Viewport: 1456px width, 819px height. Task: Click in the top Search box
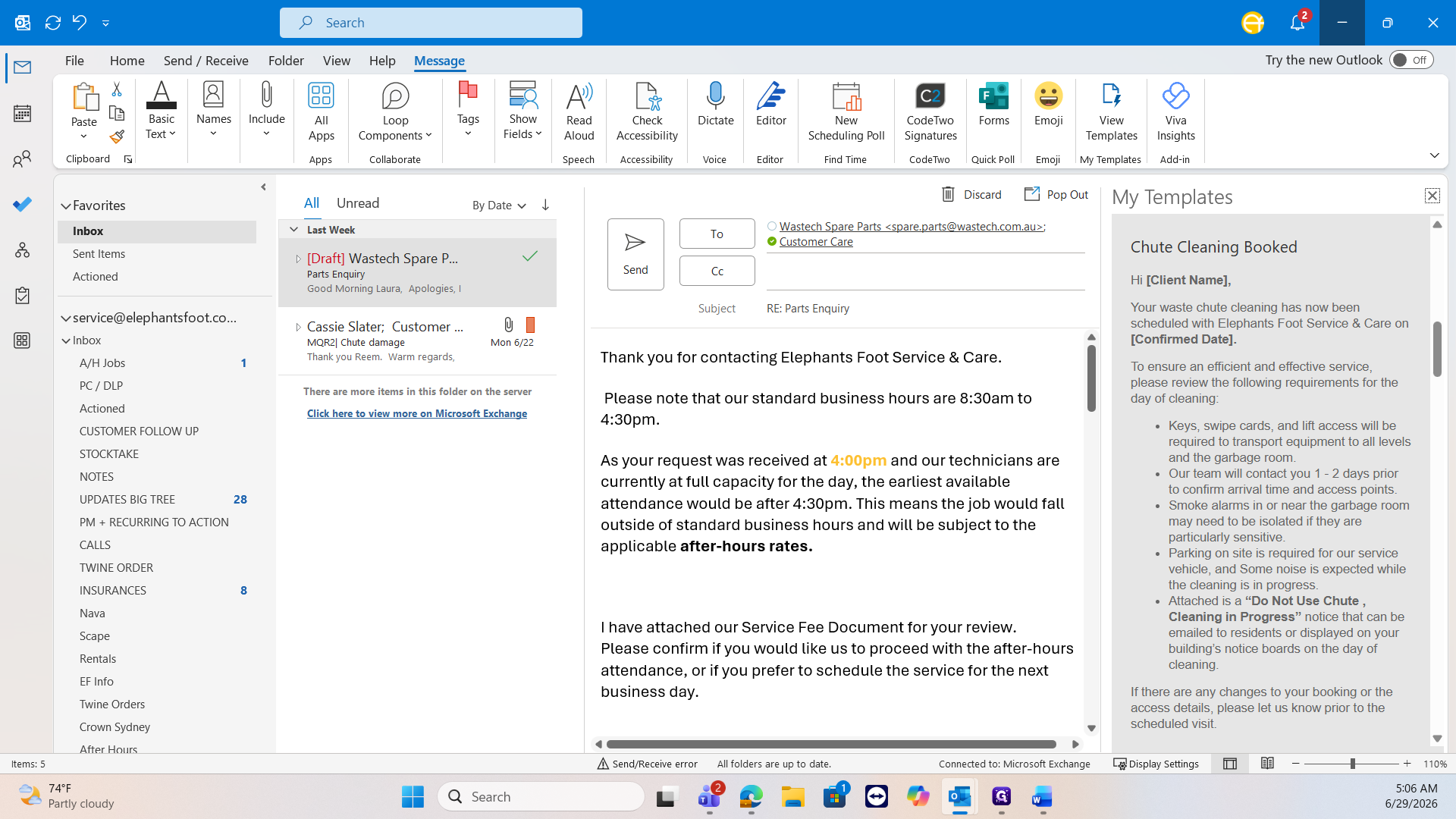tap(431, 23)
